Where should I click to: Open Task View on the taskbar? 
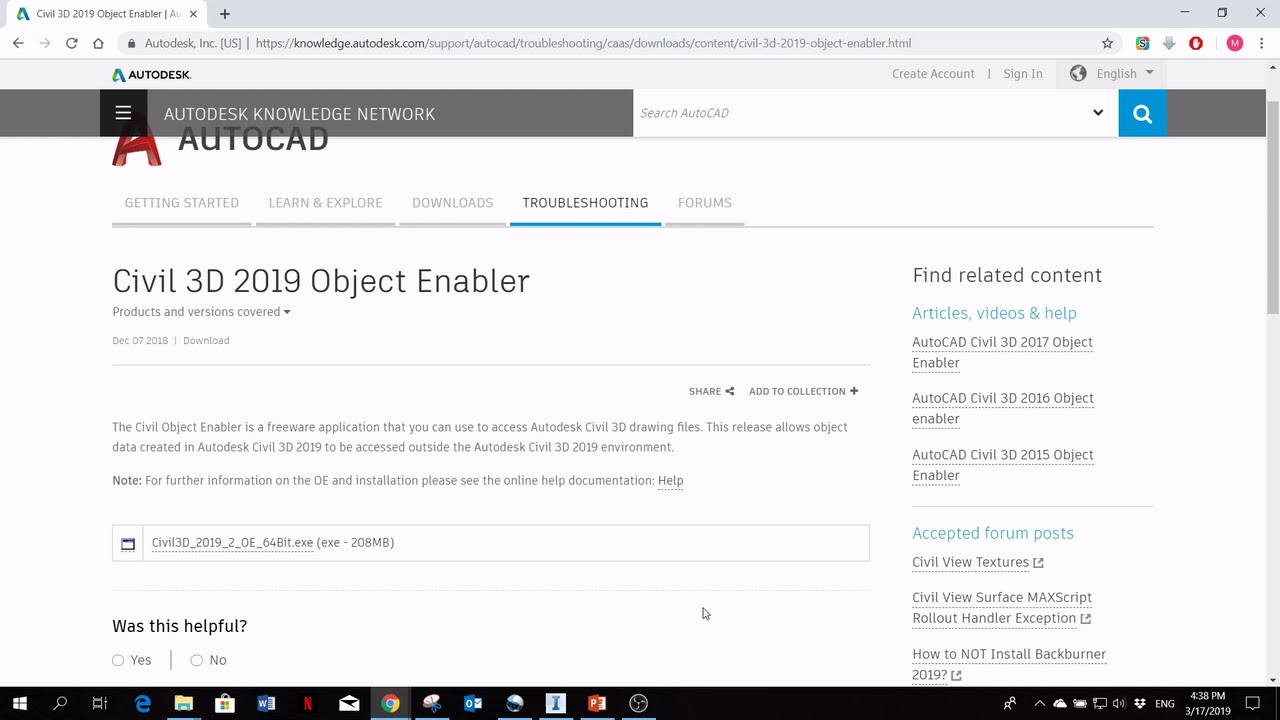click(x=100, y=703)
